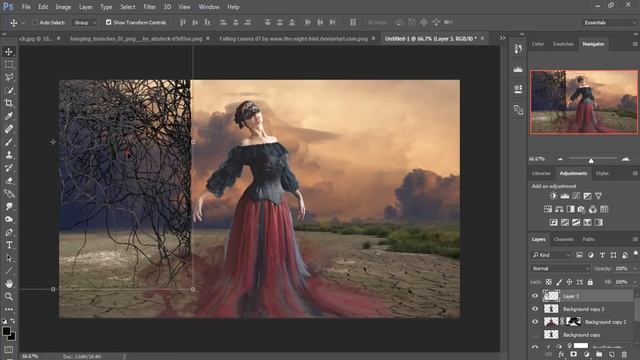Add a layer mask
Image resolution: width=640 pixels, height=360 pixels.
coord(573,355)
